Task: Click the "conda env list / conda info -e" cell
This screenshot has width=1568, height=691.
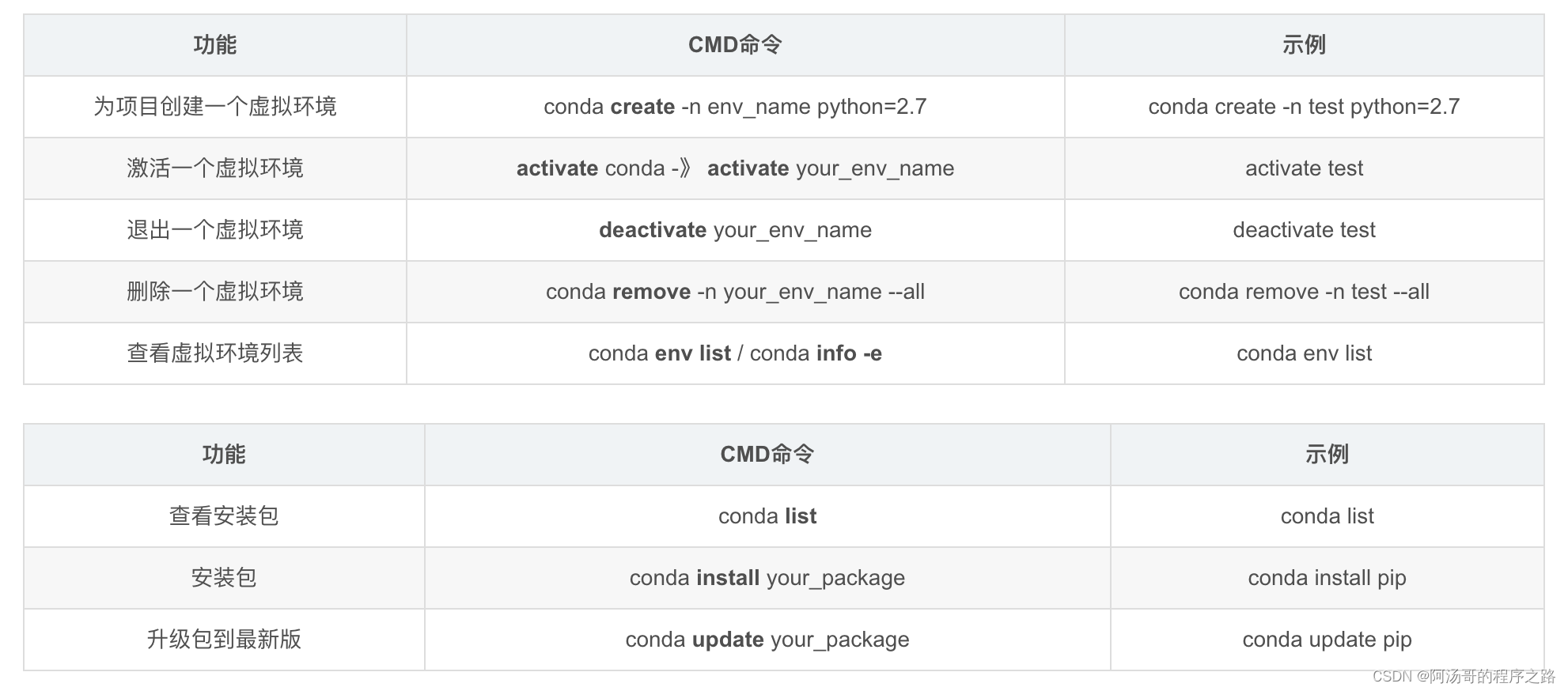Action: [x=735, y=353]
